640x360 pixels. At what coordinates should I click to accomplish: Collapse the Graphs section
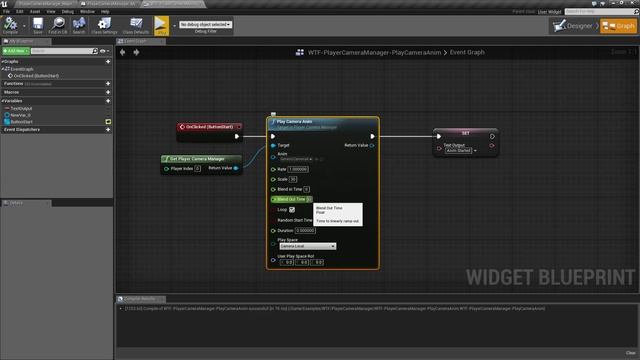(x=2, y=62)
